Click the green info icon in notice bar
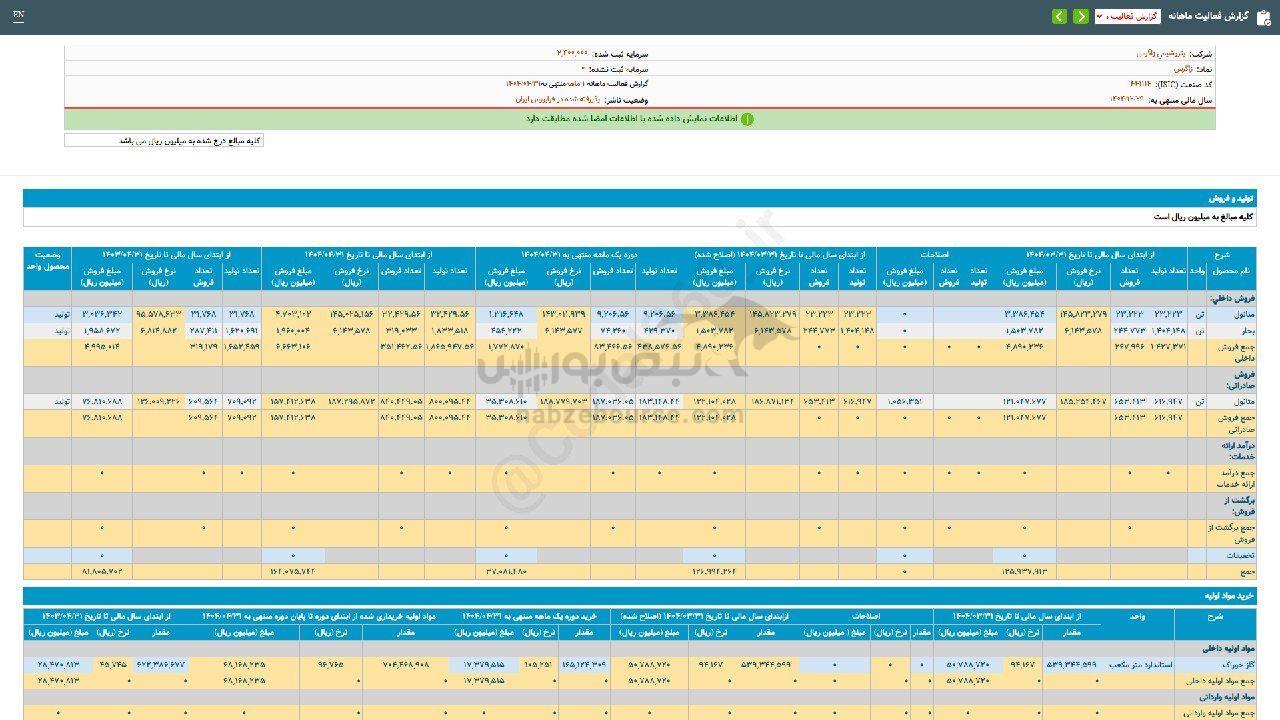Image resolution: width=1280 pixels, height=720 pixels. click(x=747, y=119)
